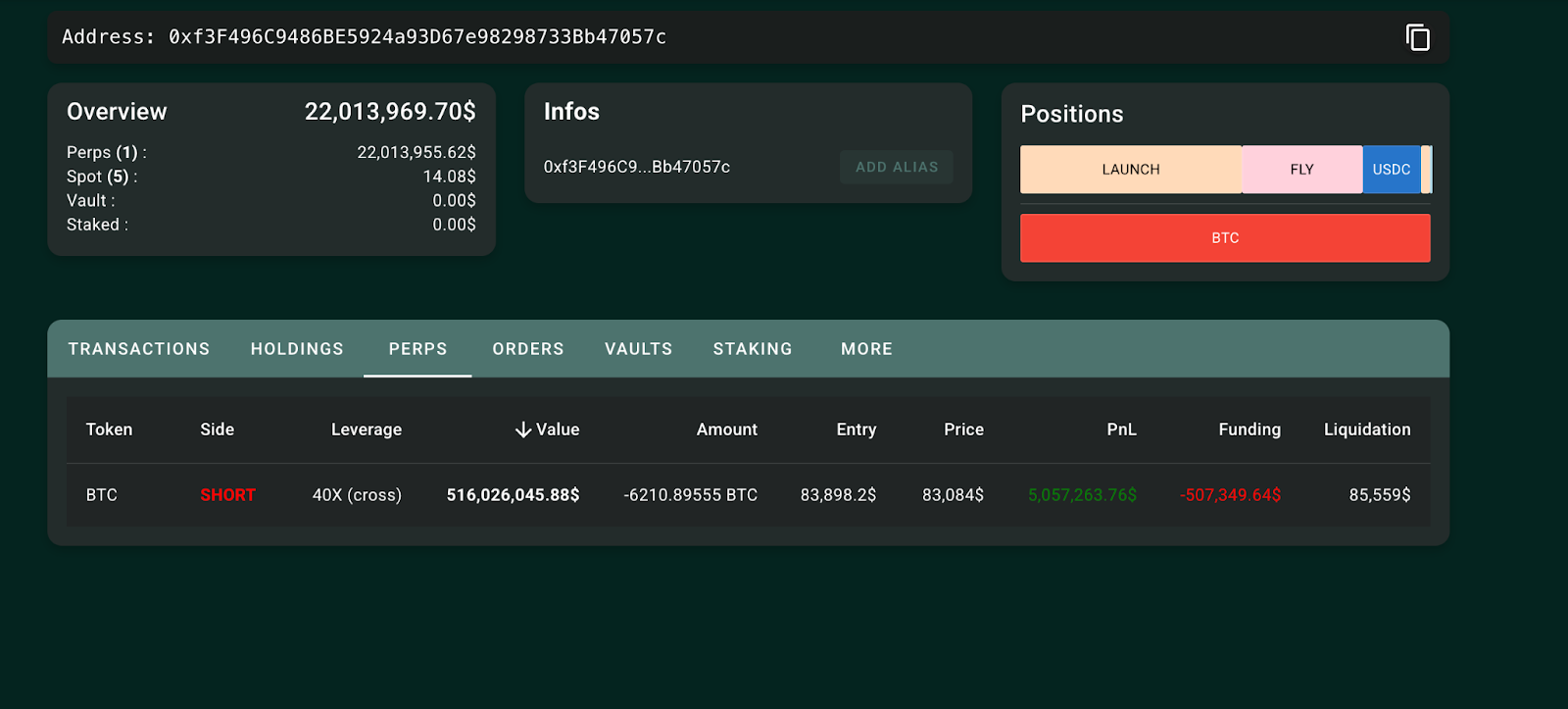
Task: Sort table by Leverage column header
Action: [x=366, y=430]
